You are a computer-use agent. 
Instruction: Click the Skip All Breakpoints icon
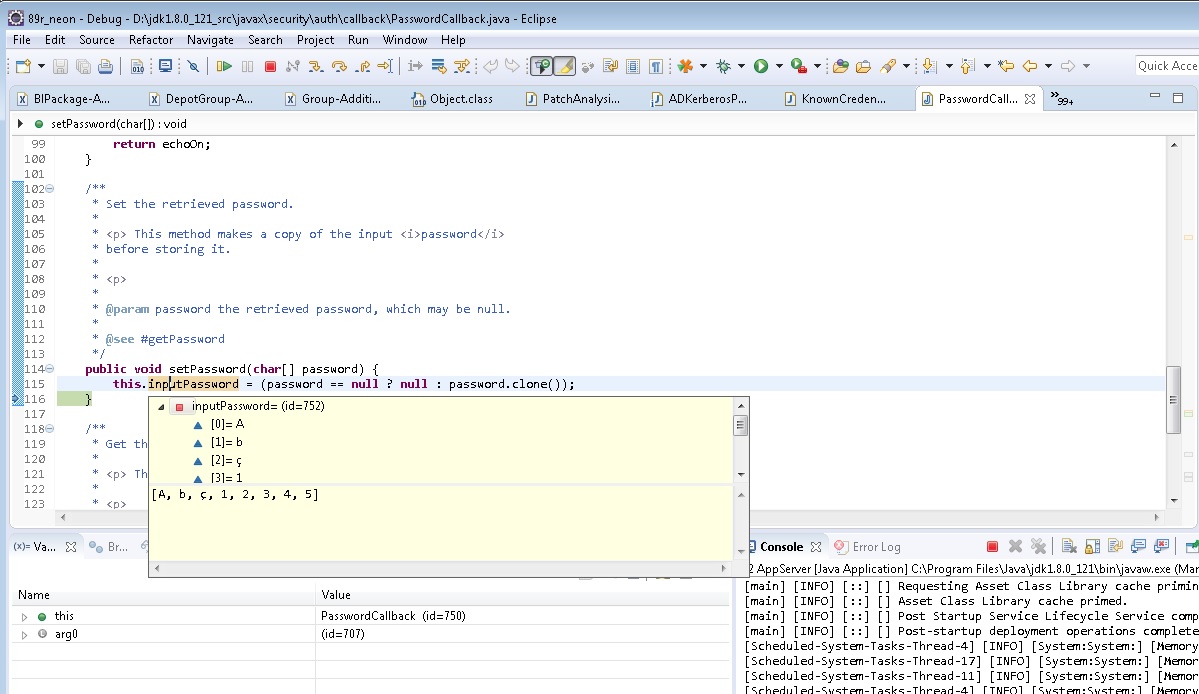(x=193, y=66)
